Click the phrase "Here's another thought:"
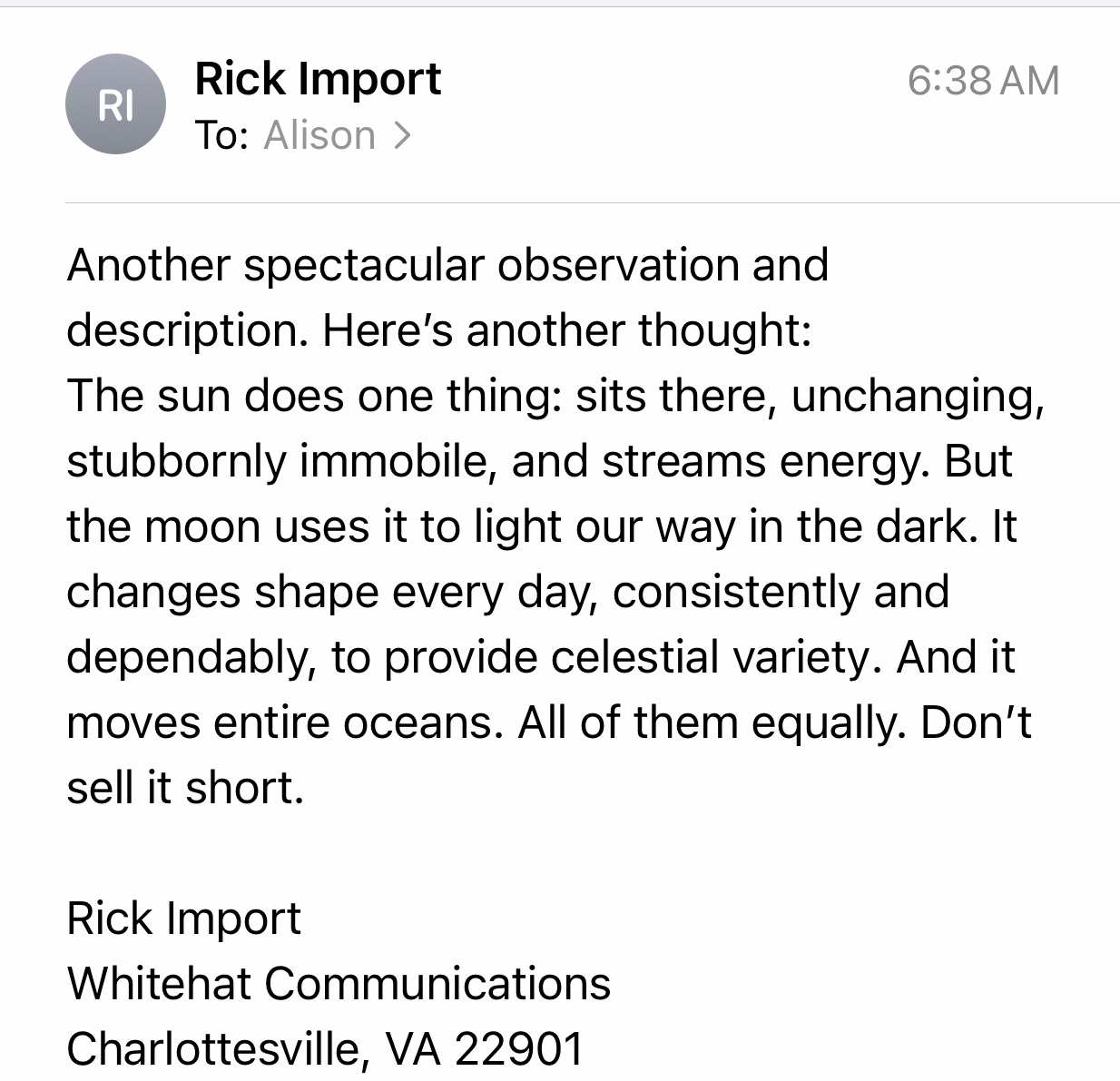 (565, 330)
